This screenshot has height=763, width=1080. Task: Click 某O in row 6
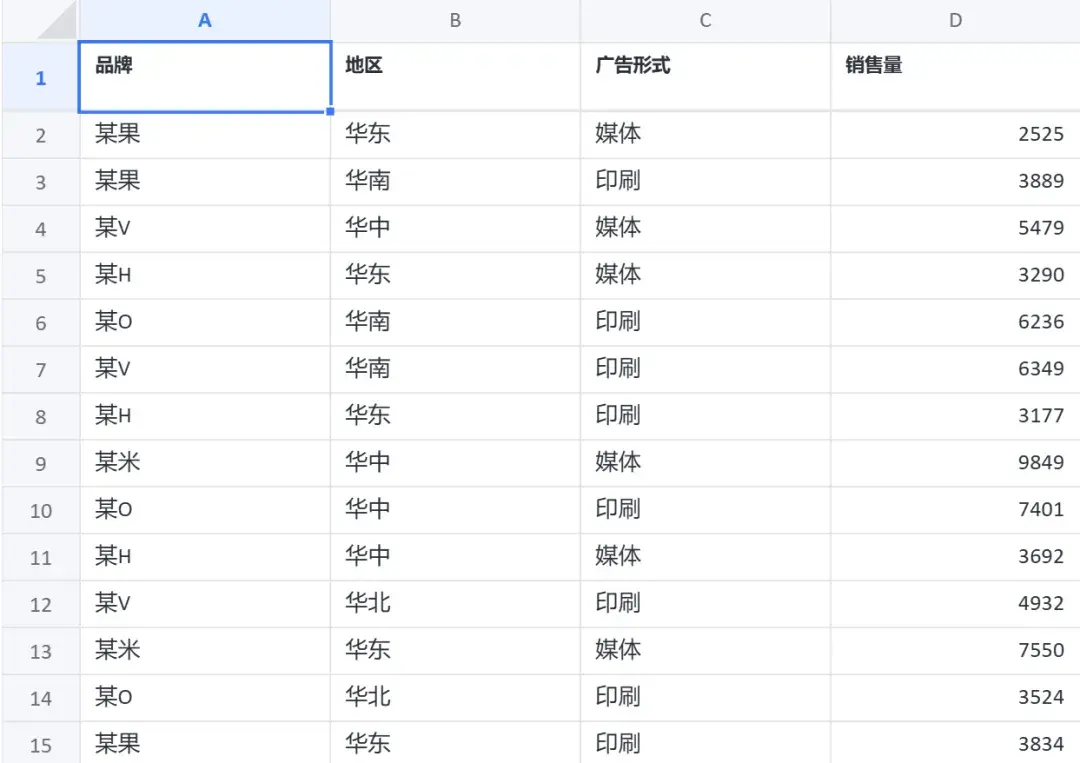point(114,321)
